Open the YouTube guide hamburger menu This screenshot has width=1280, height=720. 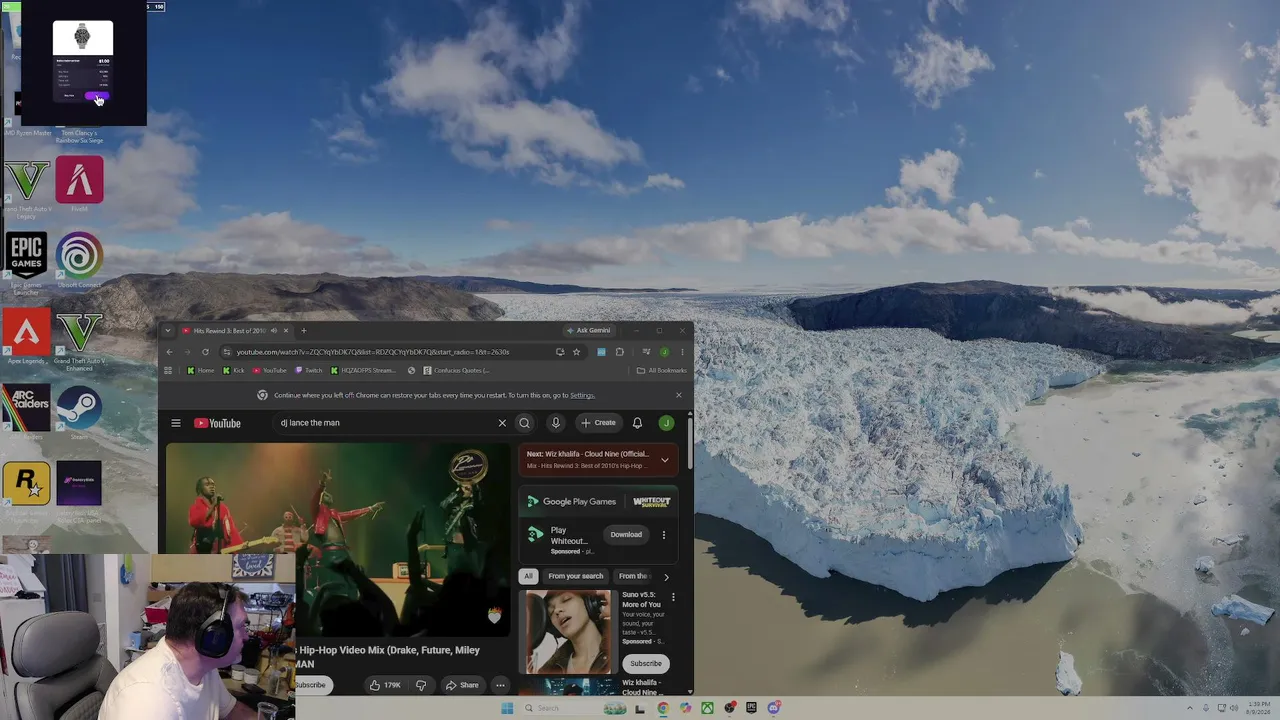(176, 423)
